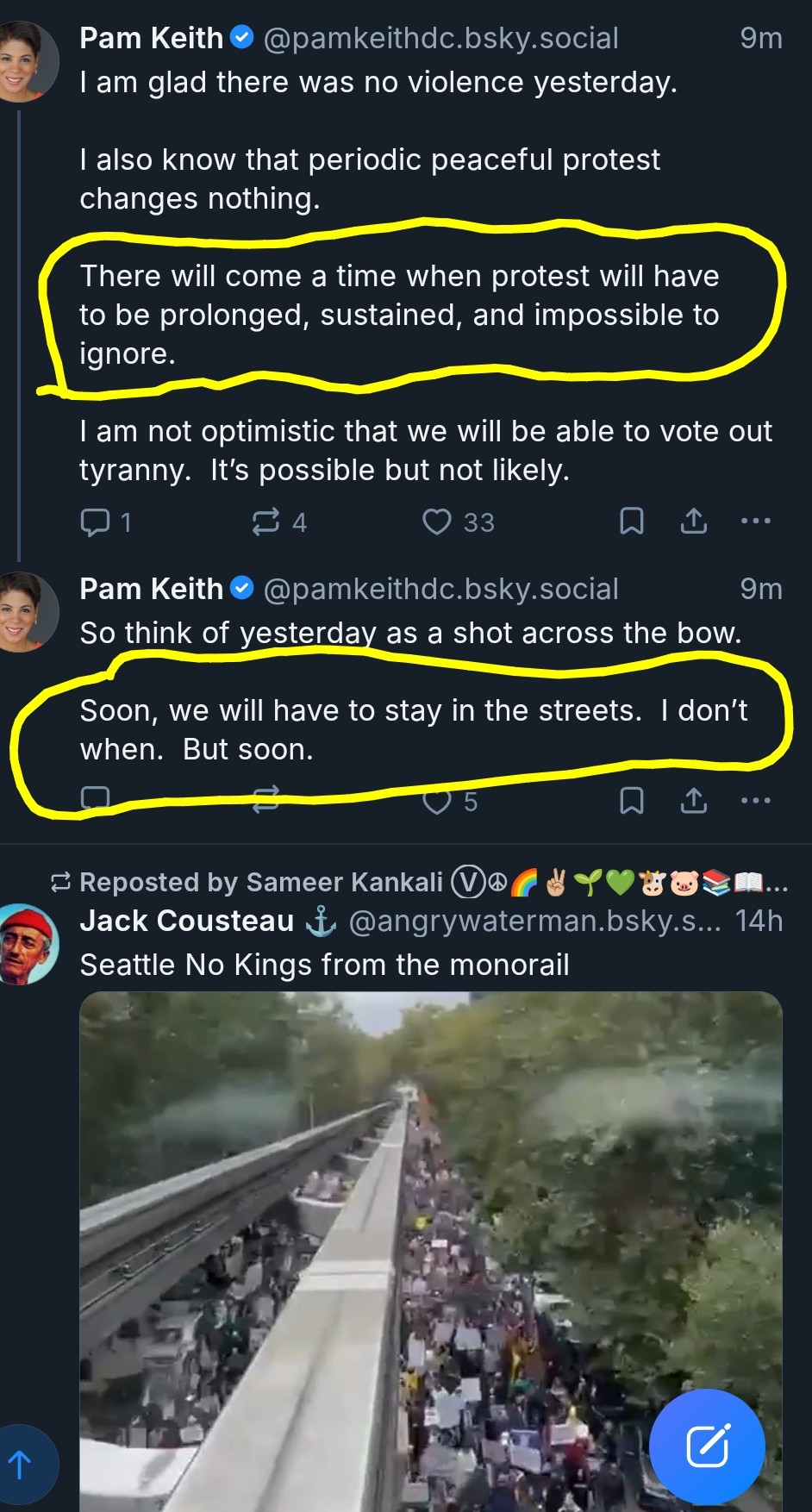The height and width of the screenshot is (1512, 812).
Task: Bookmark the first Pam Keith post
Action: click(x=632, y=521)
